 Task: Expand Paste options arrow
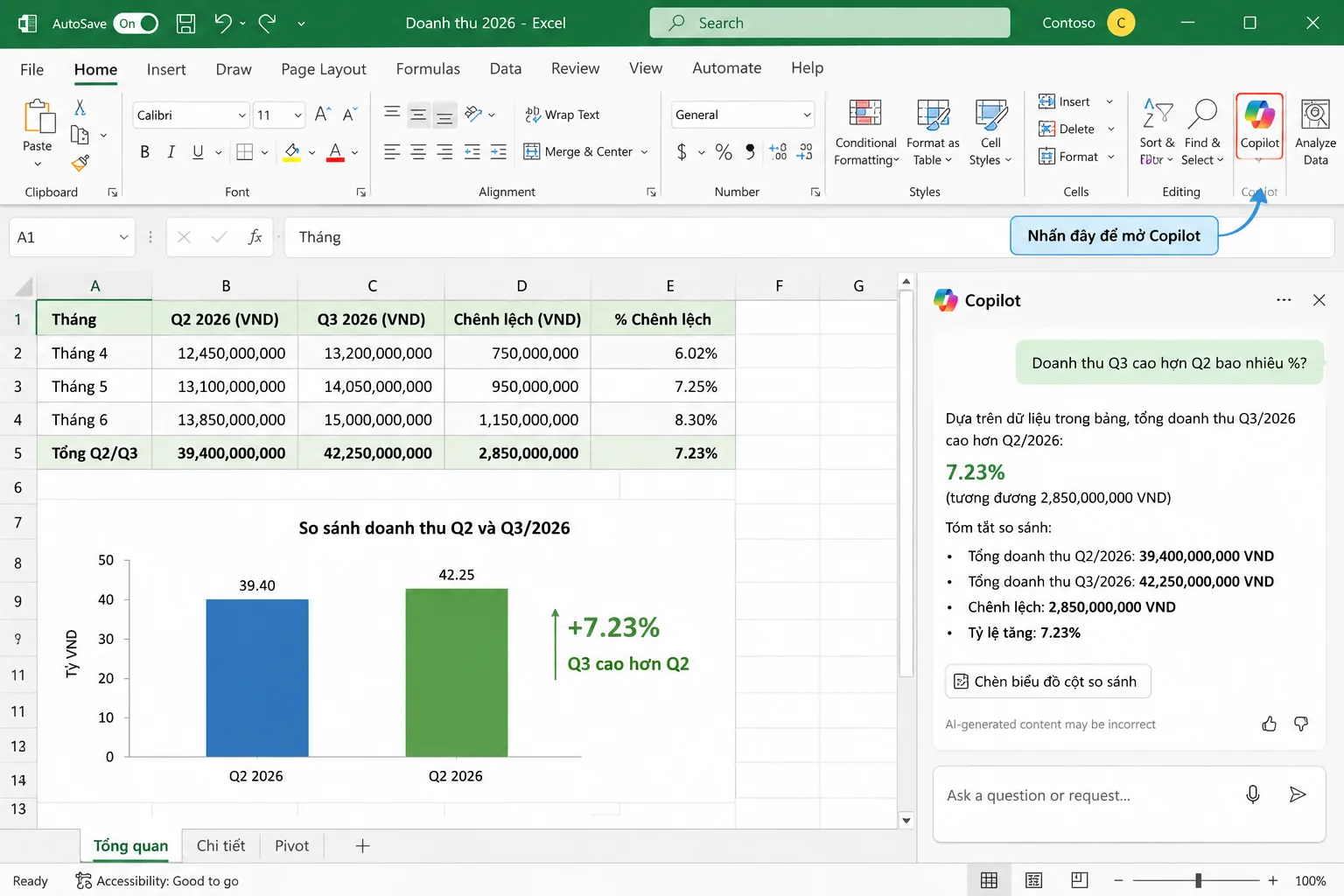(x=37, y=164)
